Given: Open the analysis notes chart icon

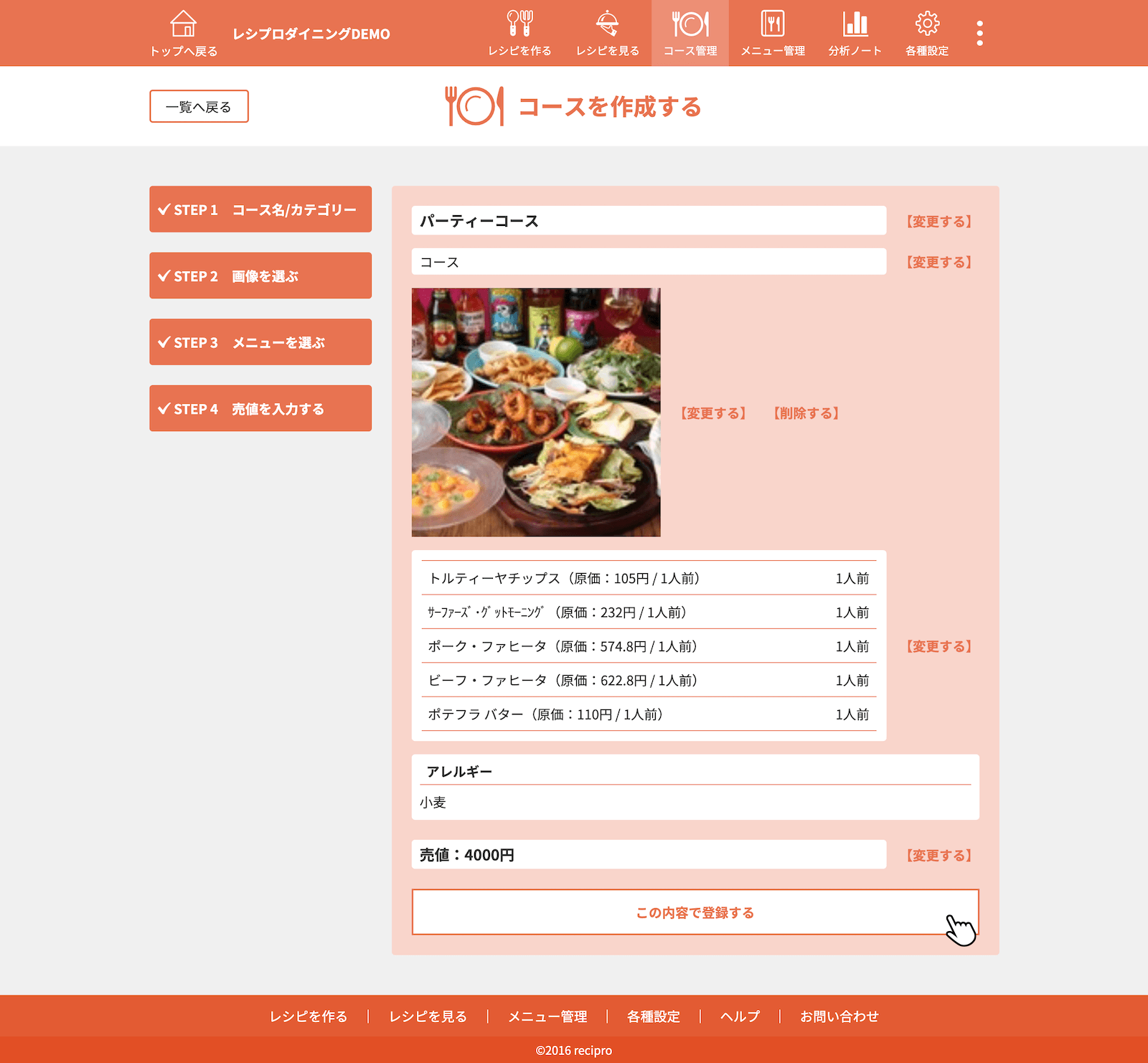Looking at the screenshot, I should 855,25.
